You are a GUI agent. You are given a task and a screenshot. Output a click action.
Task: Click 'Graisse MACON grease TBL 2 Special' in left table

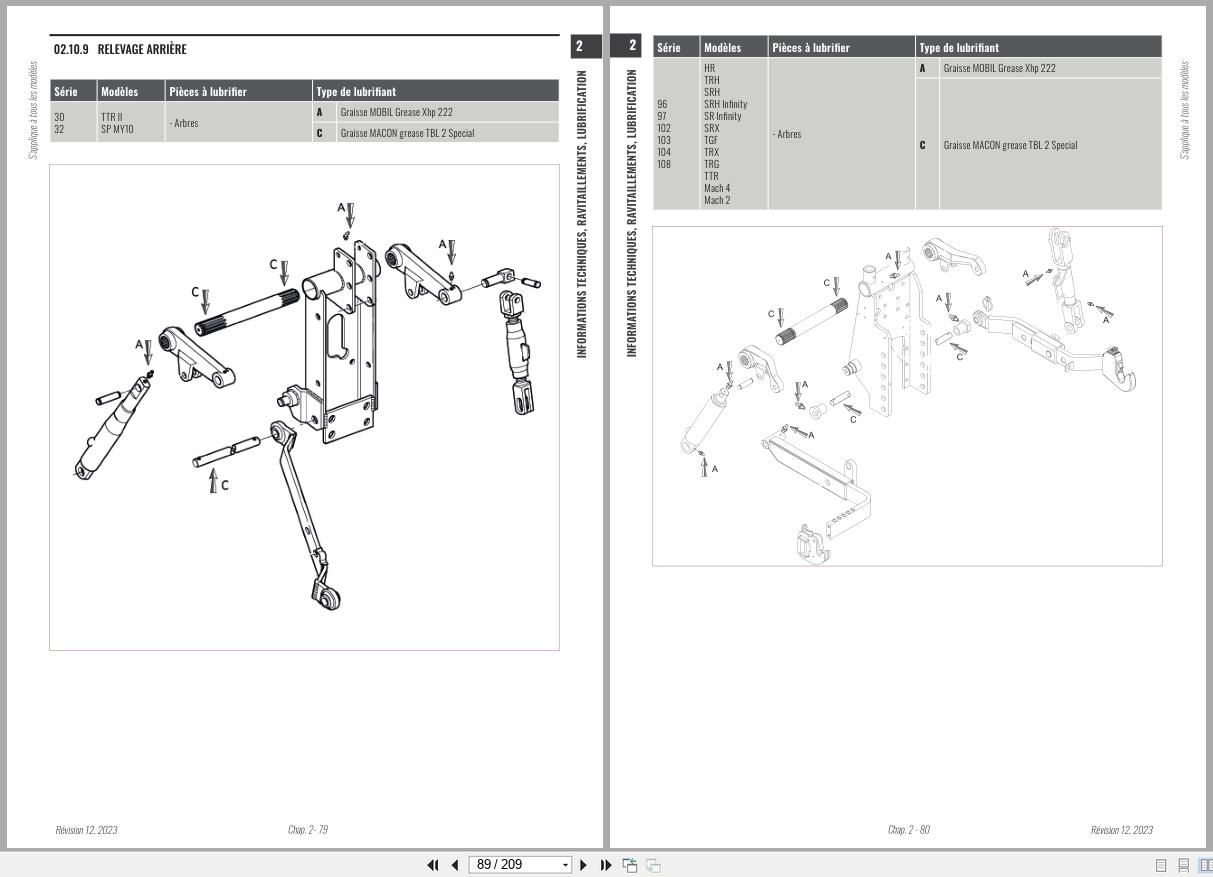point(407,133)
